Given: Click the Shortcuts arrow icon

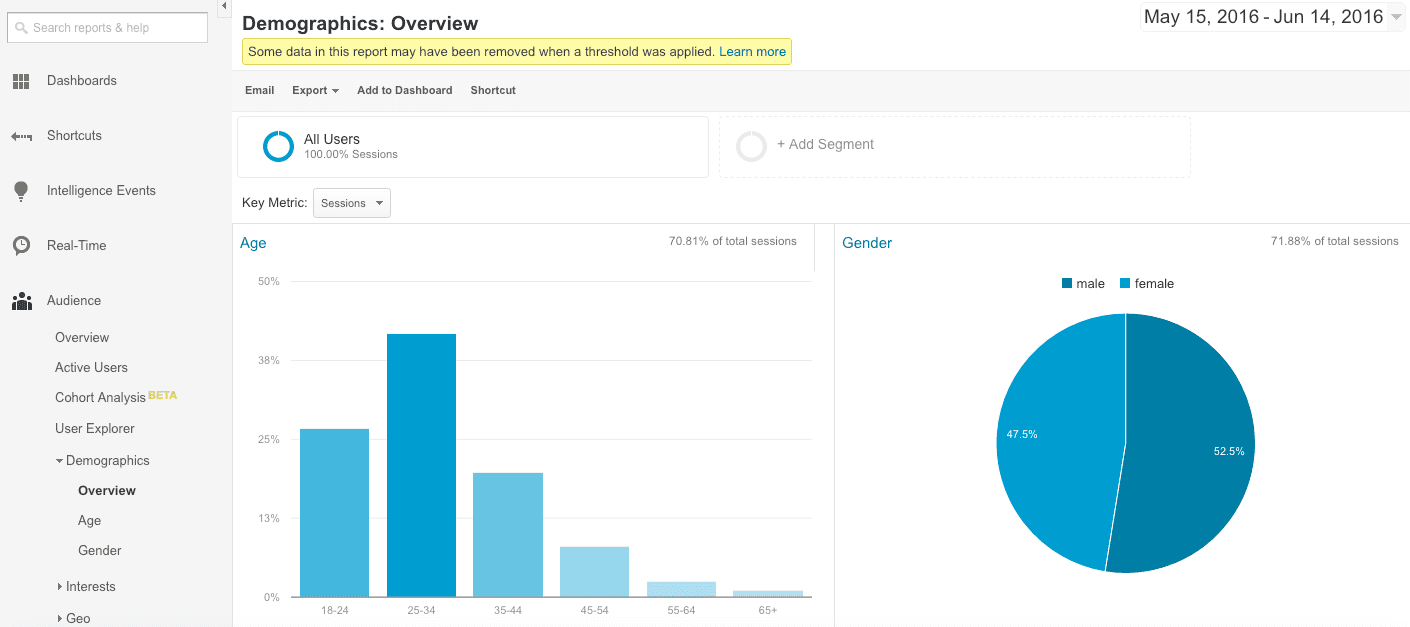Looking at the screenshot, I should click(x=21, y=136).
